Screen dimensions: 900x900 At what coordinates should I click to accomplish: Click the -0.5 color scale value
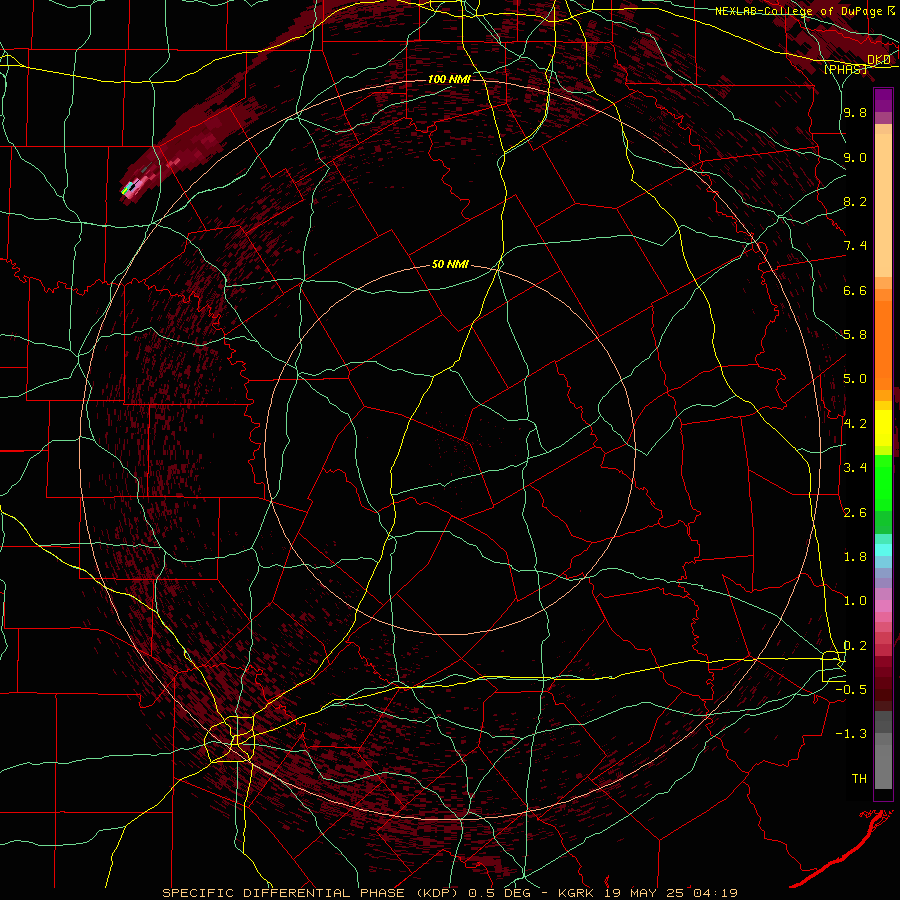[851, 690]
